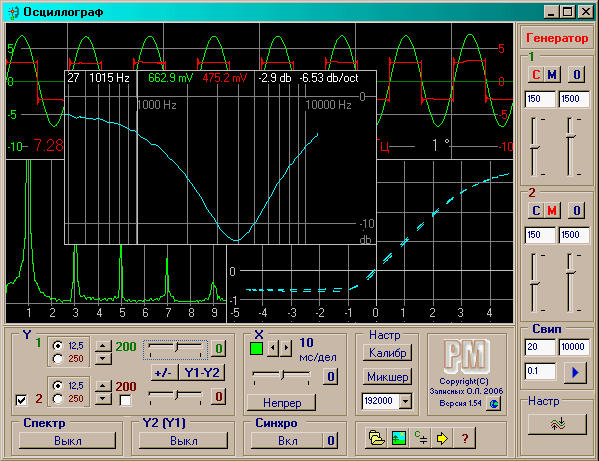
Task: Reset generator 2 with its '0' button
Action: tap(576, 210)
